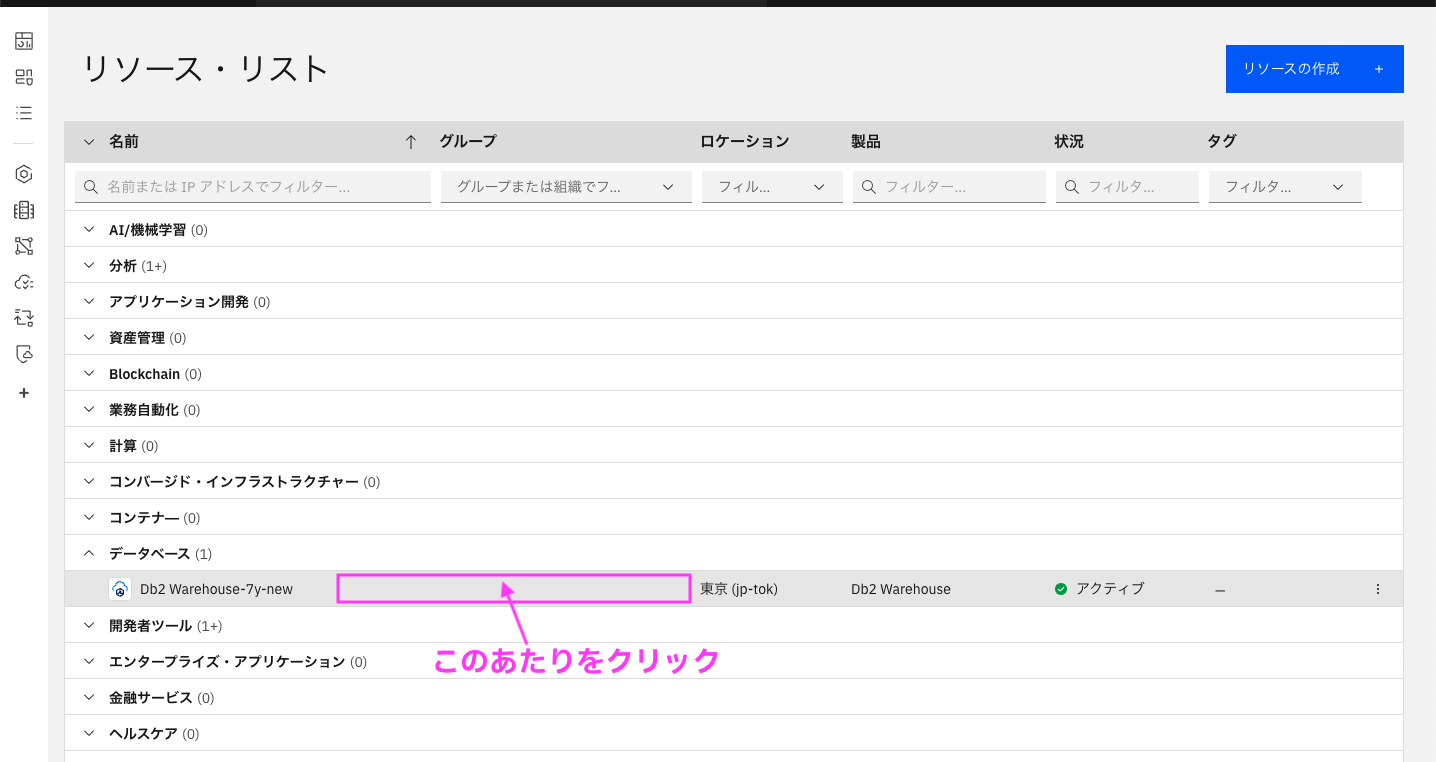Expand the アプリケーション開発 category
1436x762 pixels.
click(88, 302)
